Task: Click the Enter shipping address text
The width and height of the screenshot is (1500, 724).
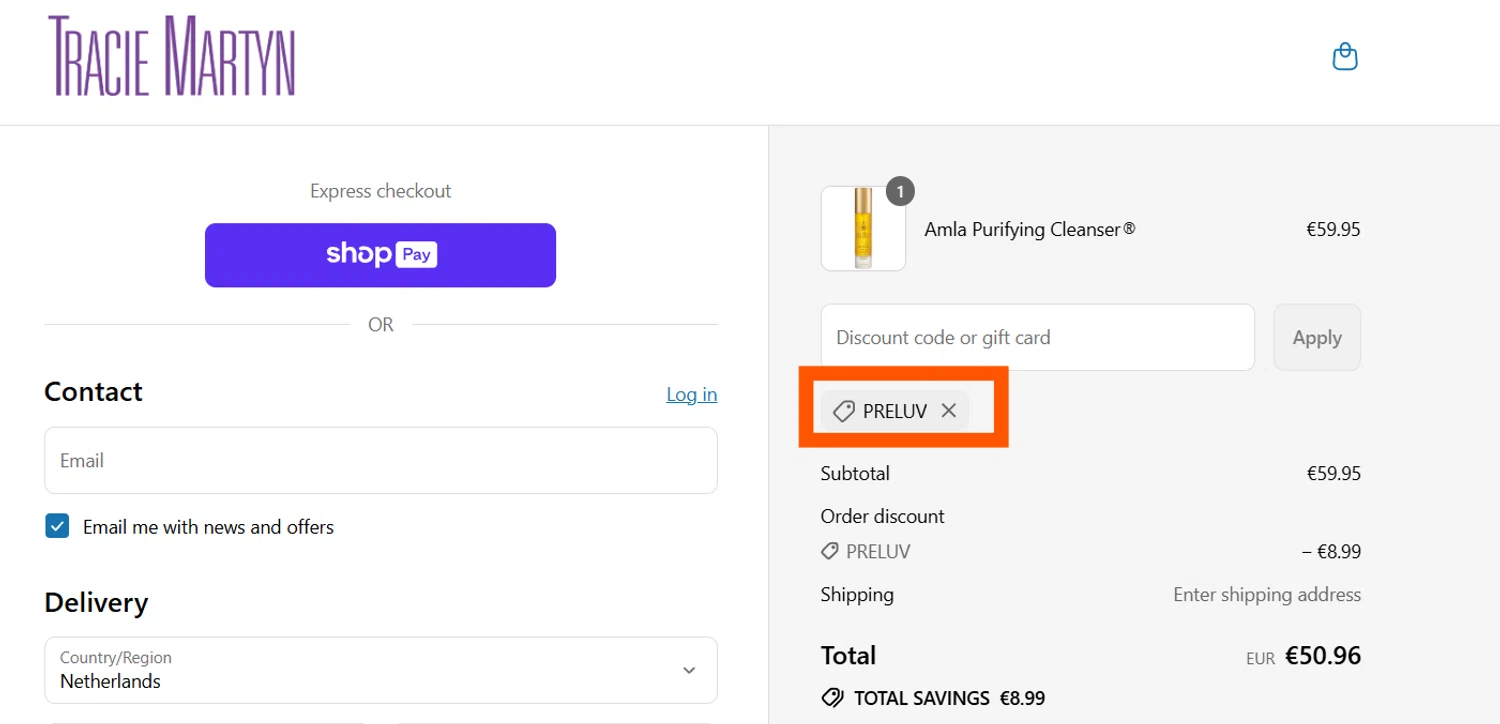Action: tap(1267, 594)
